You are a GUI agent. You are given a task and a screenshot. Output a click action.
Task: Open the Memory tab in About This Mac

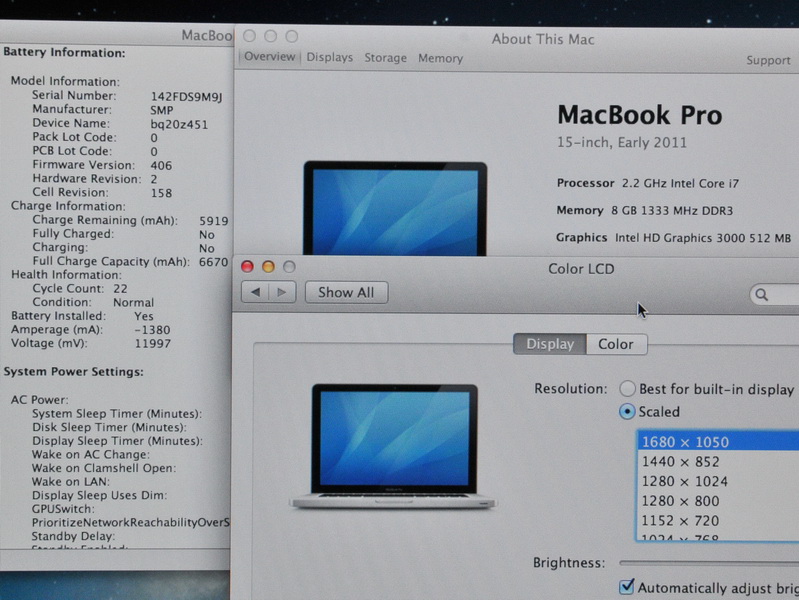pyautogui.click(x=440, y=58)
